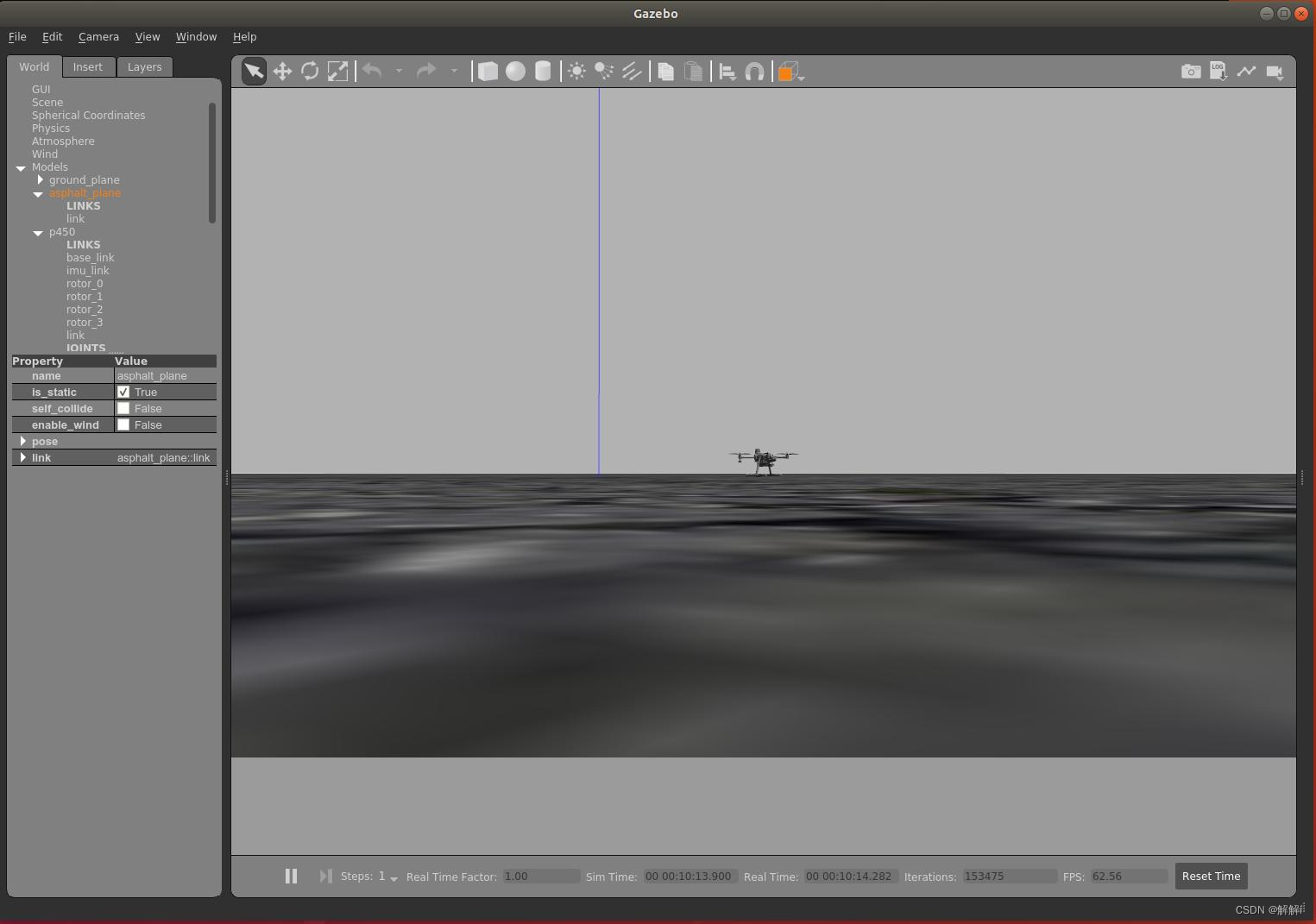Switch to the World tab
The height and width of the screenshot is (924, 1316).
pyautogui.click(x=35, y=66)
